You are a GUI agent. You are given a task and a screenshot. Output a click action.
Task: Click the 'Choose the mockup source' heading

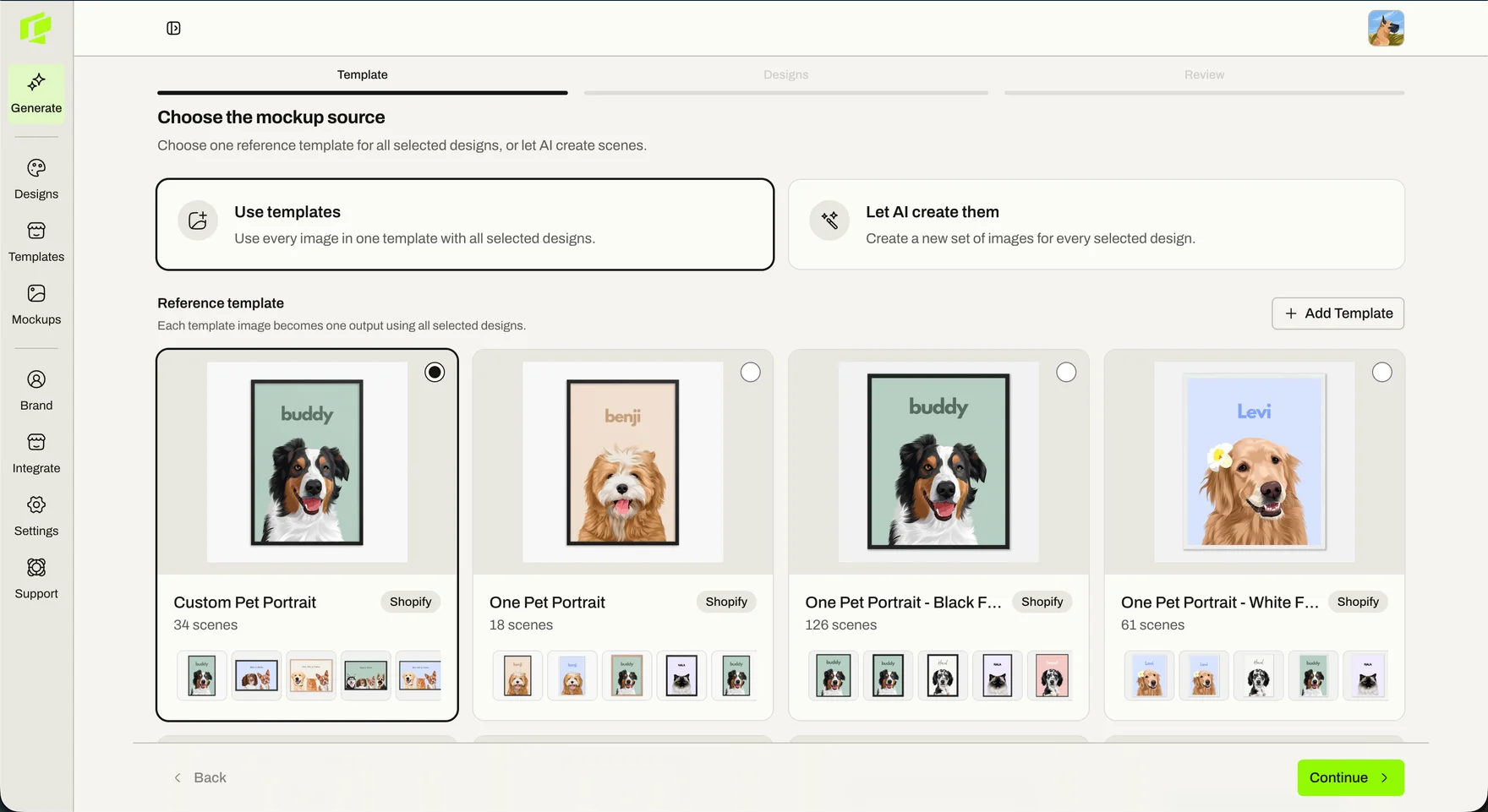pos(271,117)
